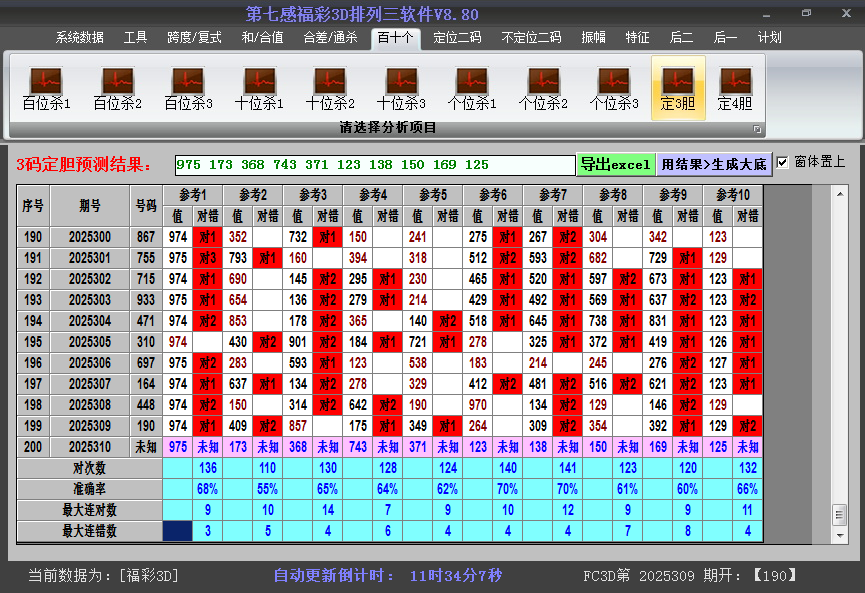The image size is (865, 593).
Task: Open the 百位杀3 analysis item
Action: pyautogui.click(x=188, y=88)
